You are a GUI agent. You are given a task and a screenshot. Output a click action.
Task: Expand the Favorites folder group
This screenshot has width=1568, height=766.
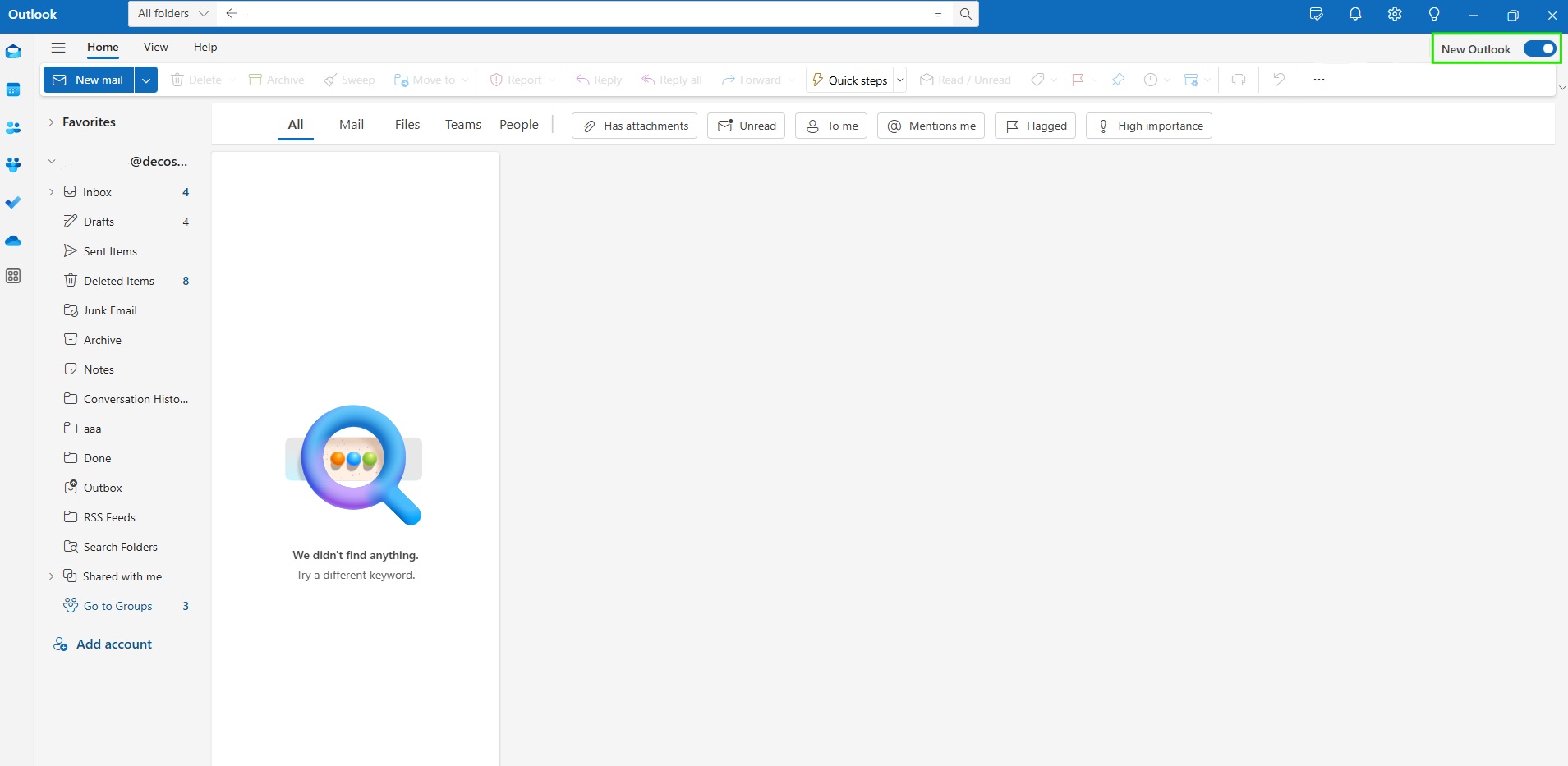pos(51,122)
